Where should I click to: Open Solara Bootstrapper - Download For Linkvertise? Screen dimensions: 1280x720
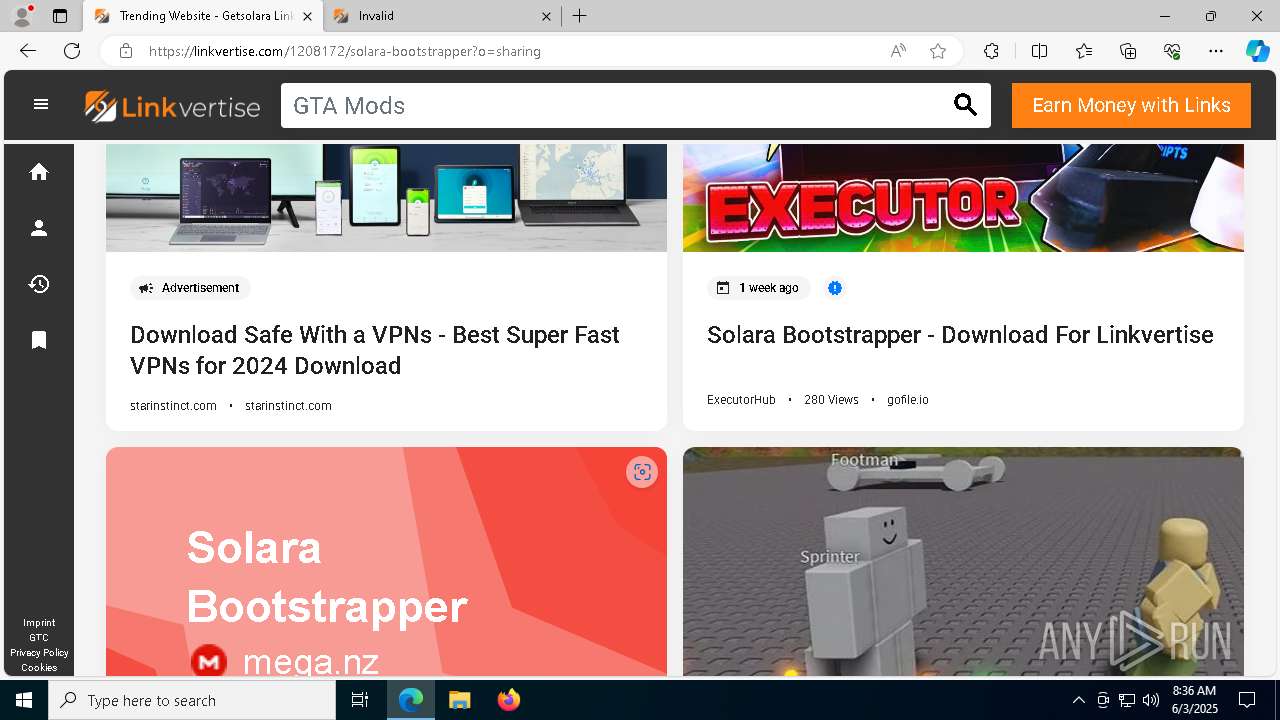coord(960,335)
